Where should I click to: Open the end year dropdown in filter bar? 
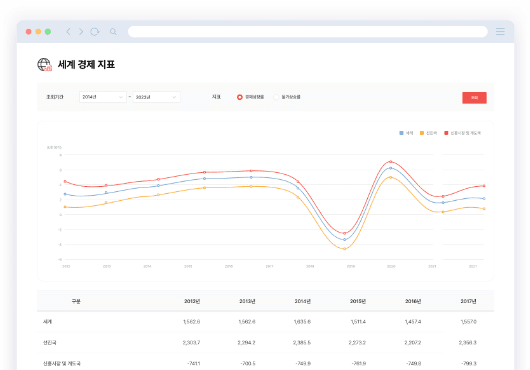[x=156, y=97]
